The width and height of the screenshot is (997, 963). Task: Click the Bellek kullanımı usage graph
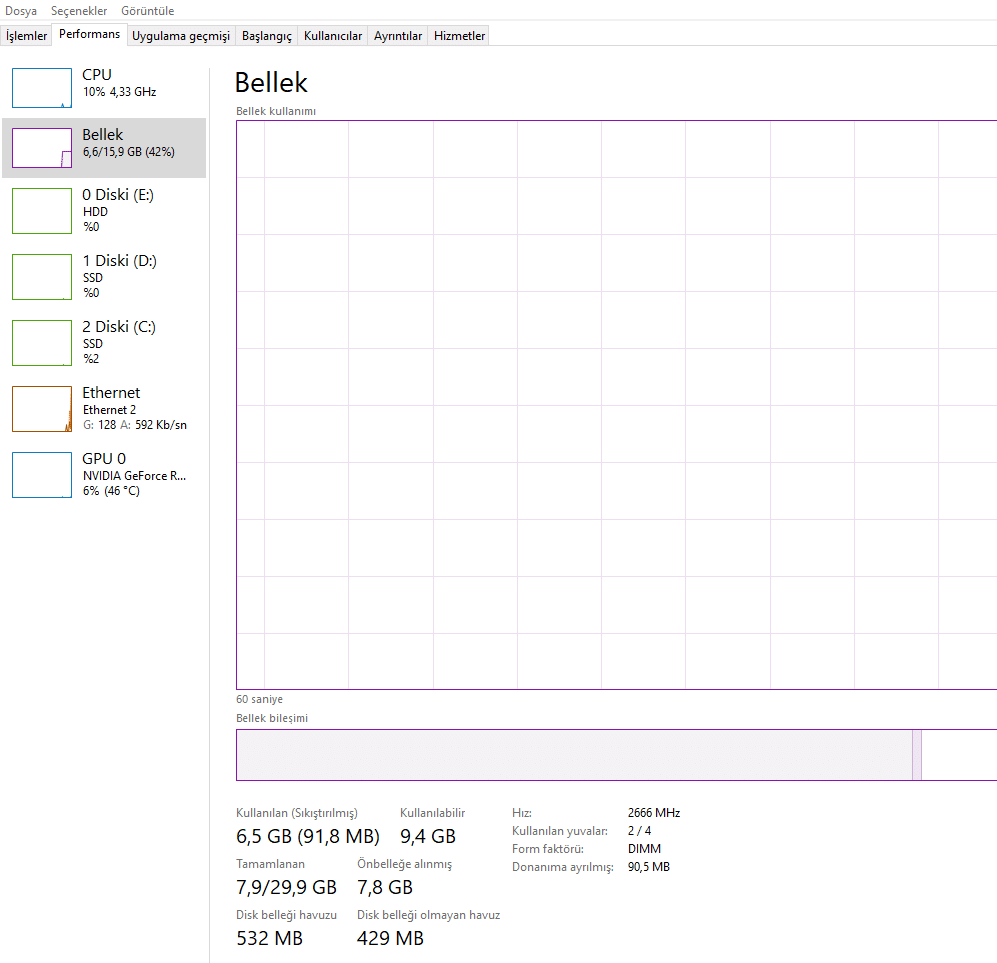[x=615, y=405]
